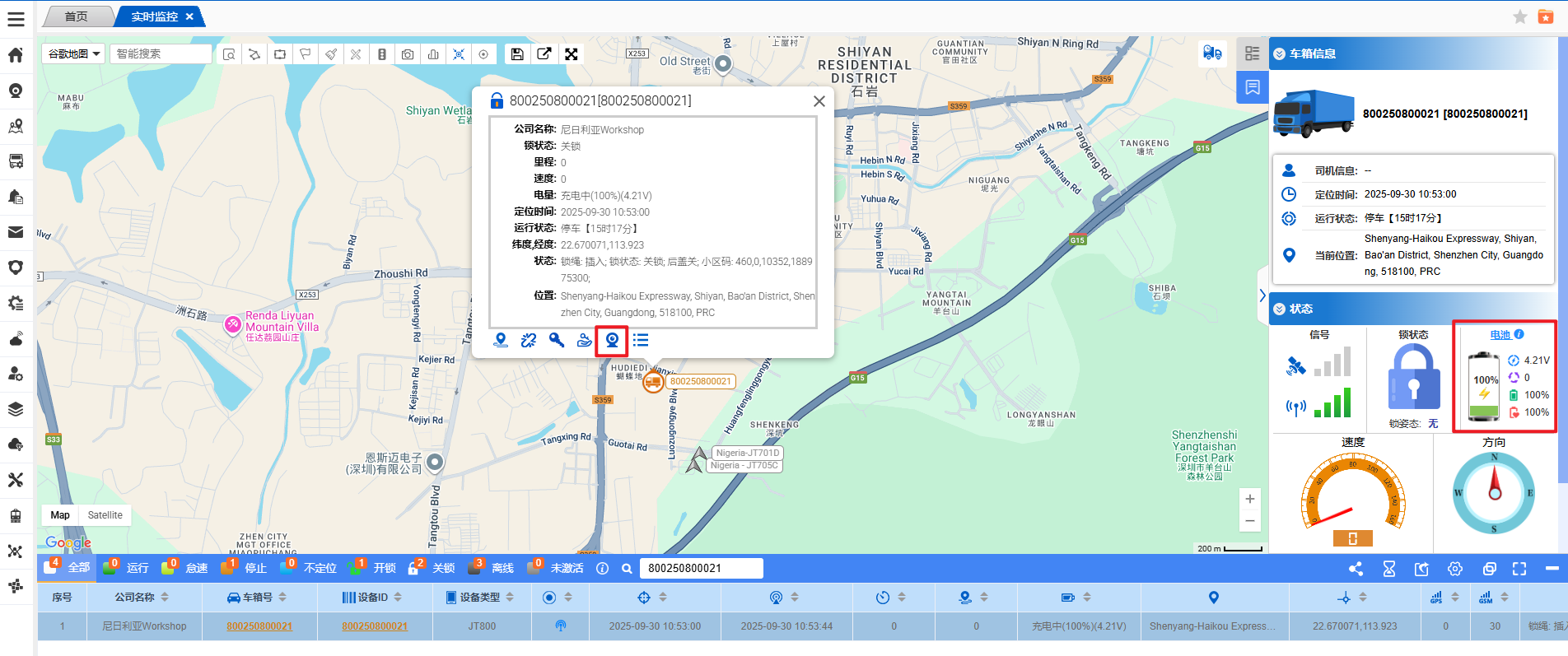Click the broken chain link icon in popup
This screenshot has width=1568, height=656.
[529, 341]
